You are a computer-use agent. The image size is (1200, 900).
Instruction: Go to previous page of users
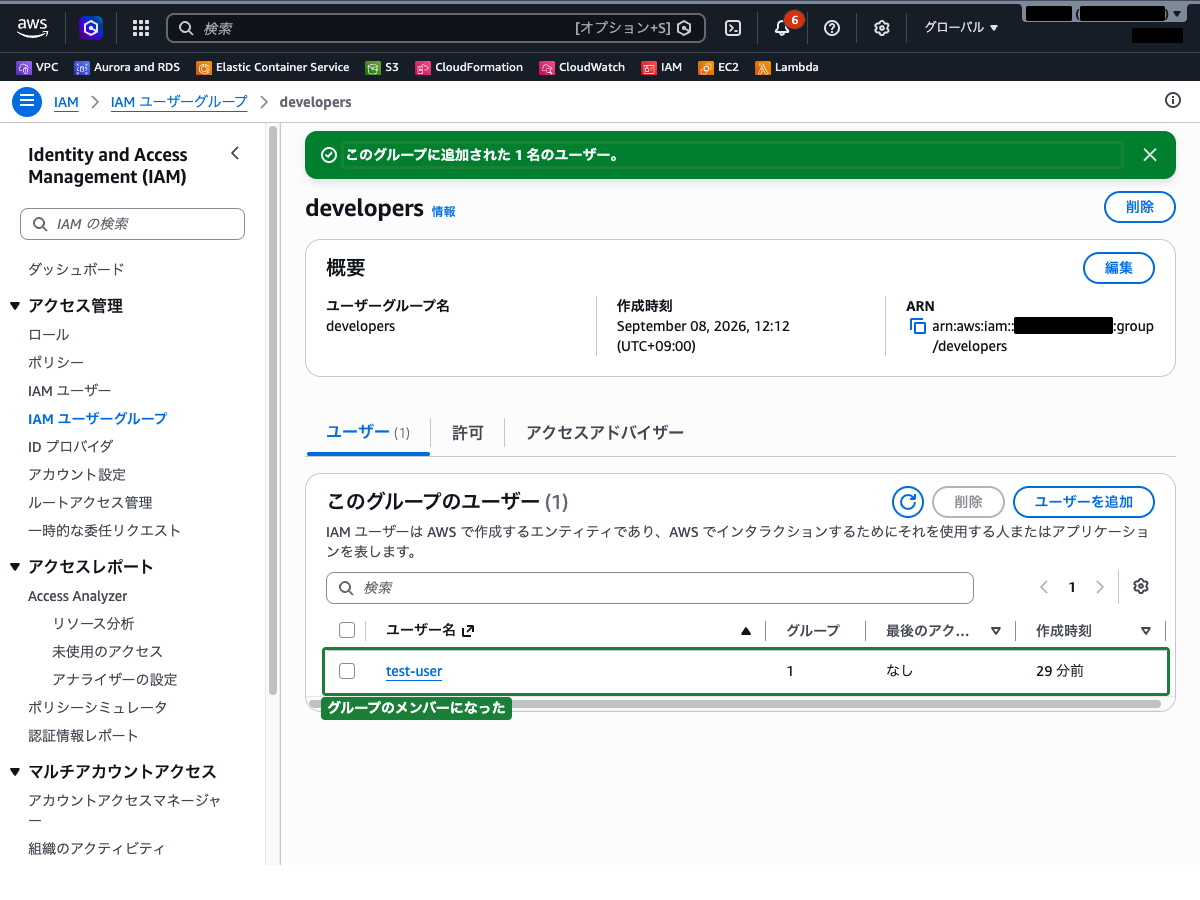pyautogui.click(x=1043, y=587)
